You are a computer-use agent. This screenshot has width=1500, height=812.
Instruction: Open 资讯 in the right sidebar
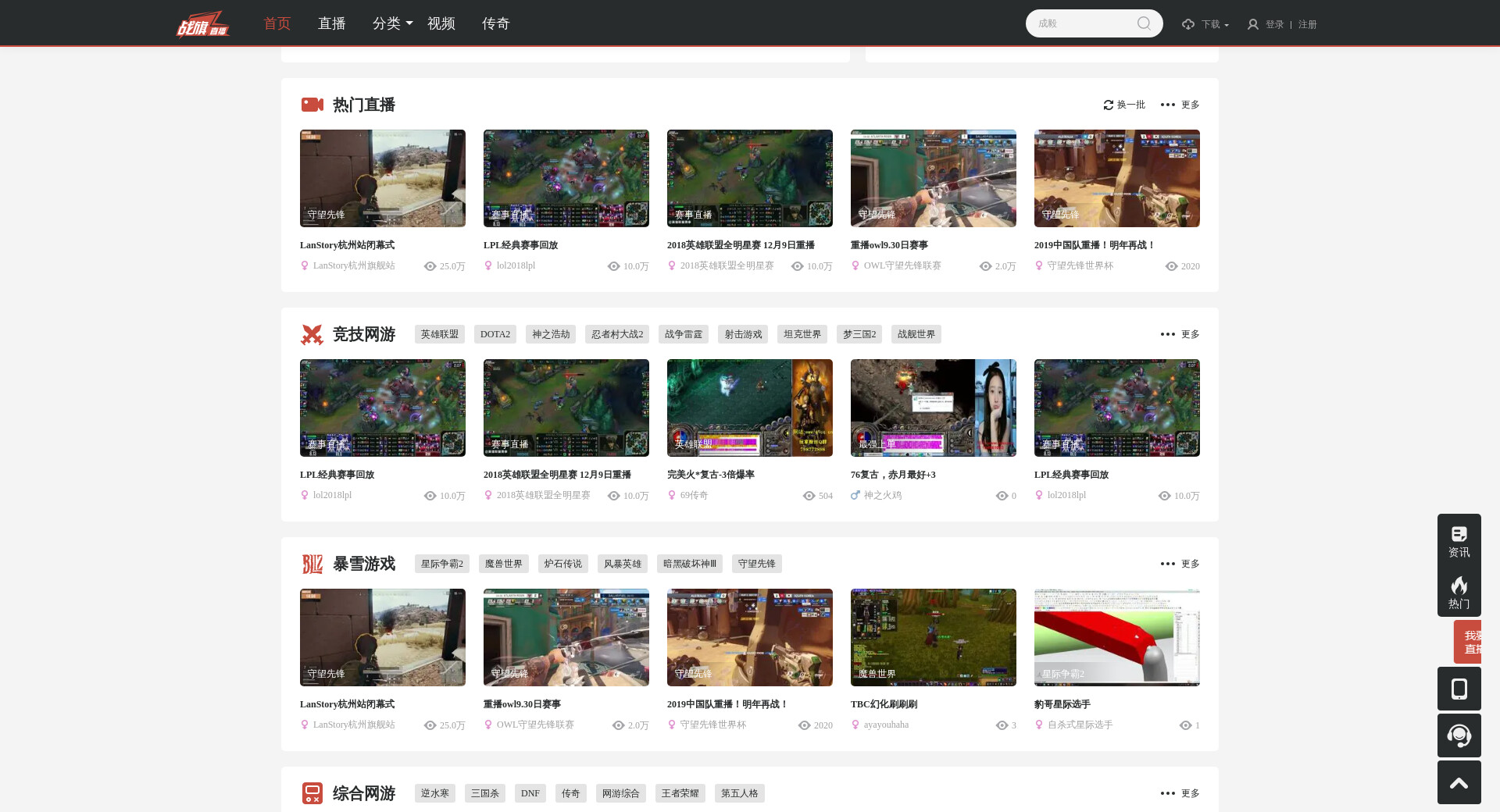1459,541
